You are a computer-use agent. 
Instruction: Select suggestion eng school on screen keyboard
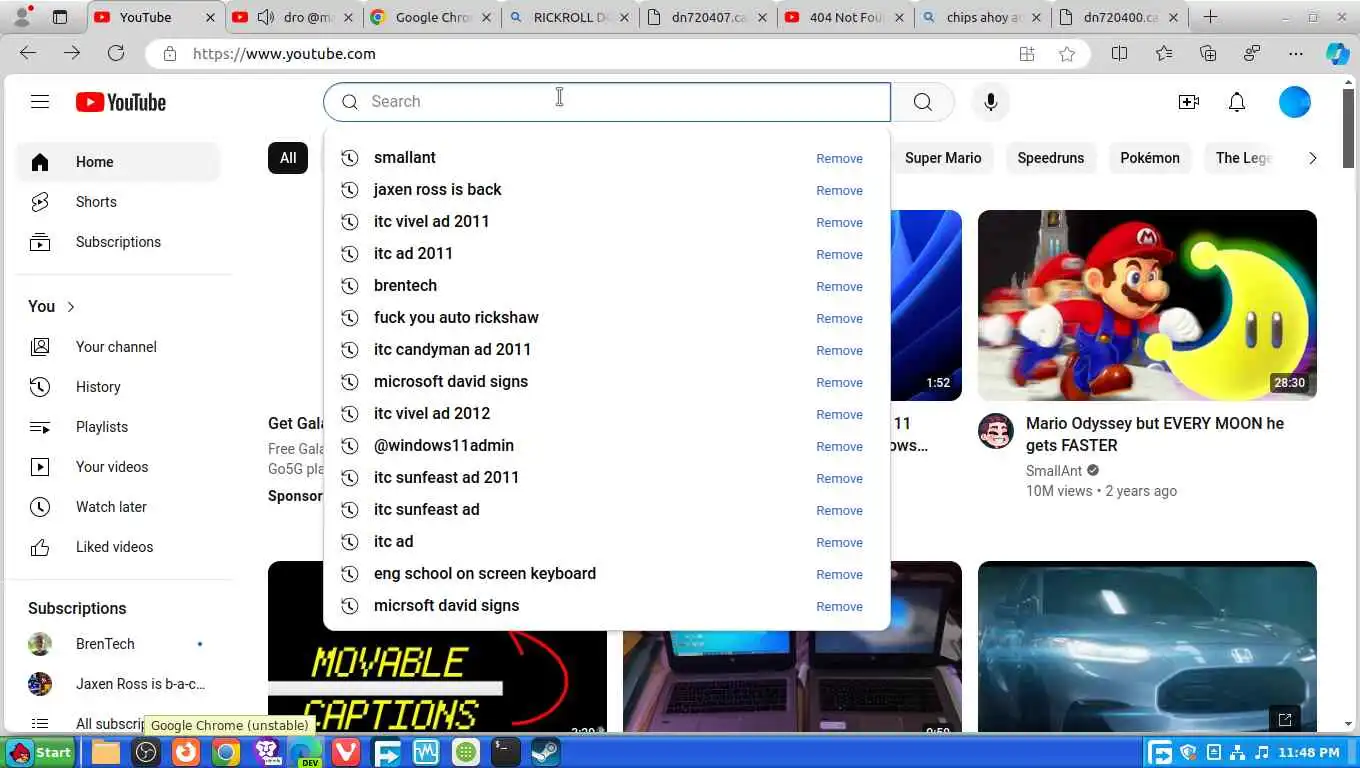point(484,573)
